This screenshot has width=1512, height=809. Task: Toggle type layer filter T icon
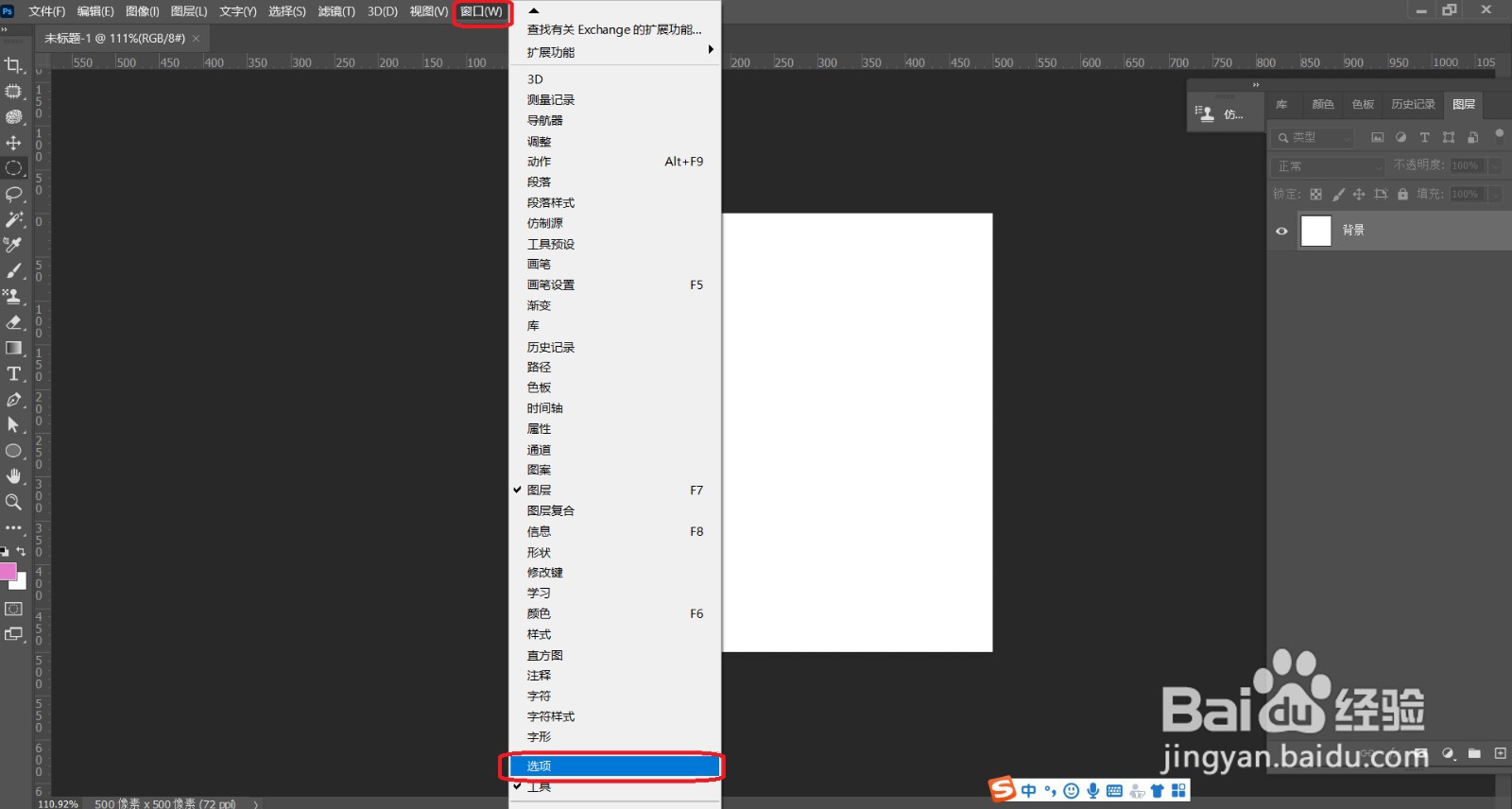1425,137
